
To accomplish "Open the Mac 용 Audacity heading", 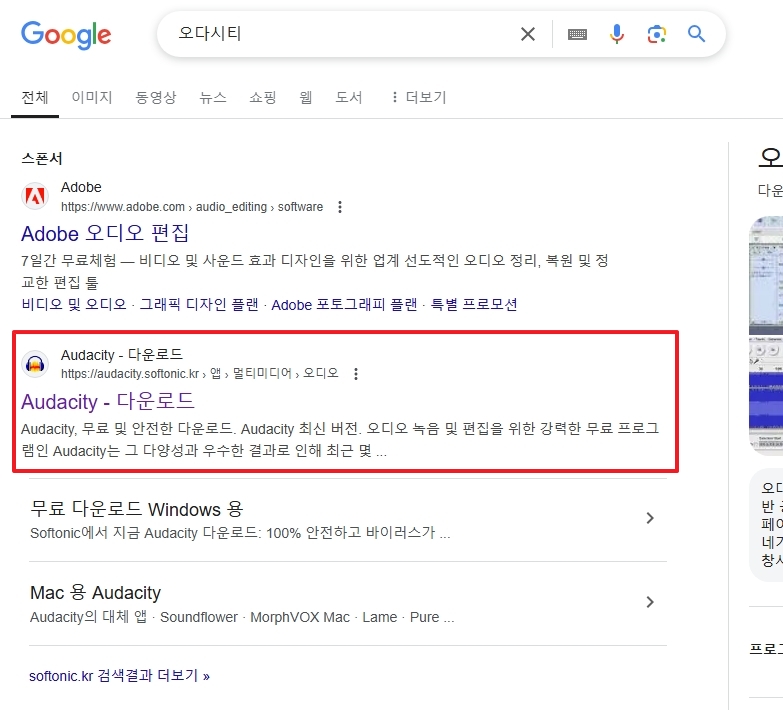I will tap(95, 593).
